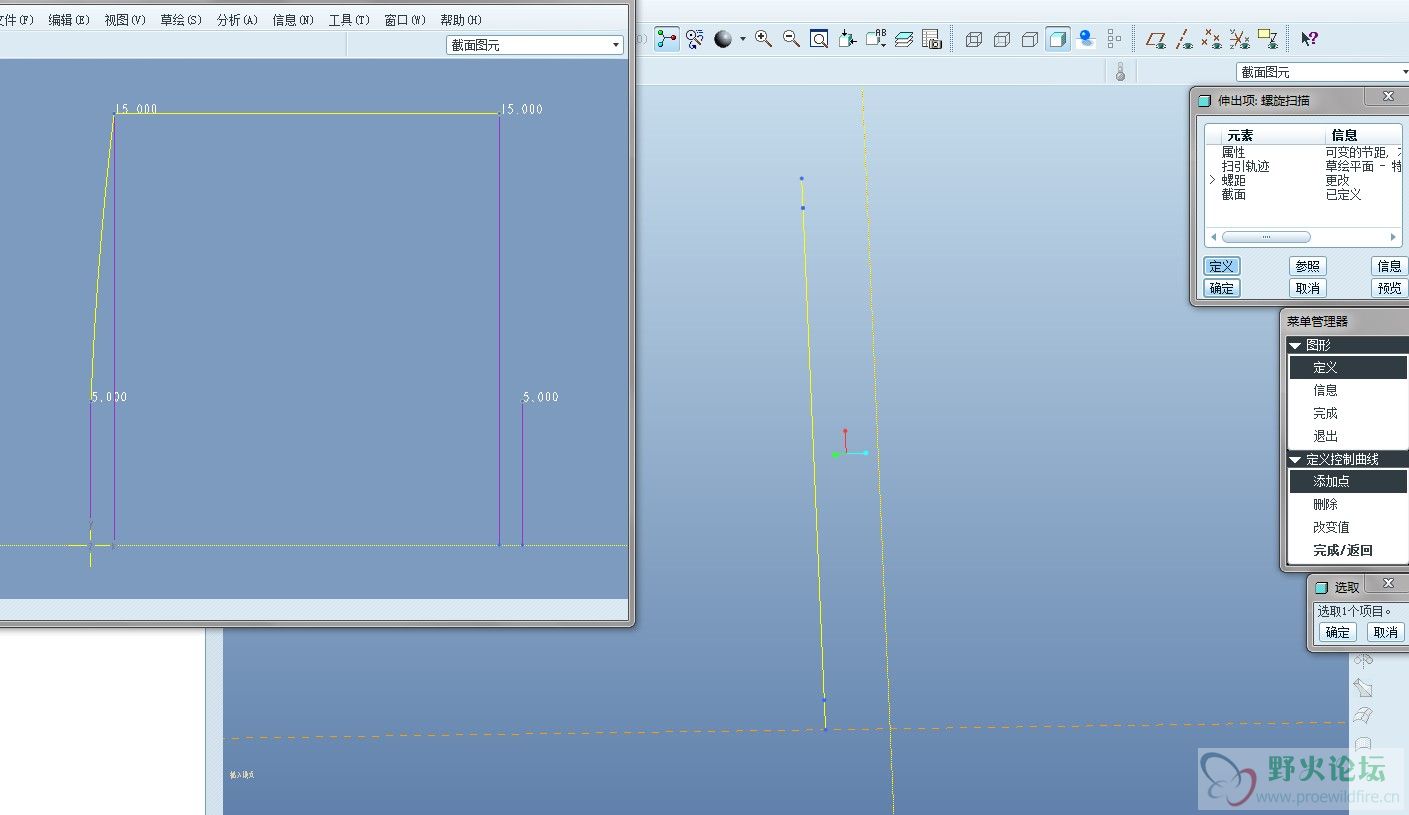The width and height of the screenshot is (1409, 815).
Task: Click the element list scroll right arrow
Action: (1393, 237)
